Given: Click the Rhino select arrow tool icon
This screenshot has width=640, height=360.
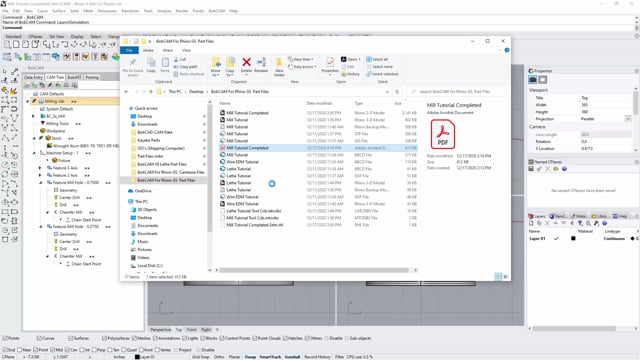Looking at the screenshot, I should (x=5, y=71).
